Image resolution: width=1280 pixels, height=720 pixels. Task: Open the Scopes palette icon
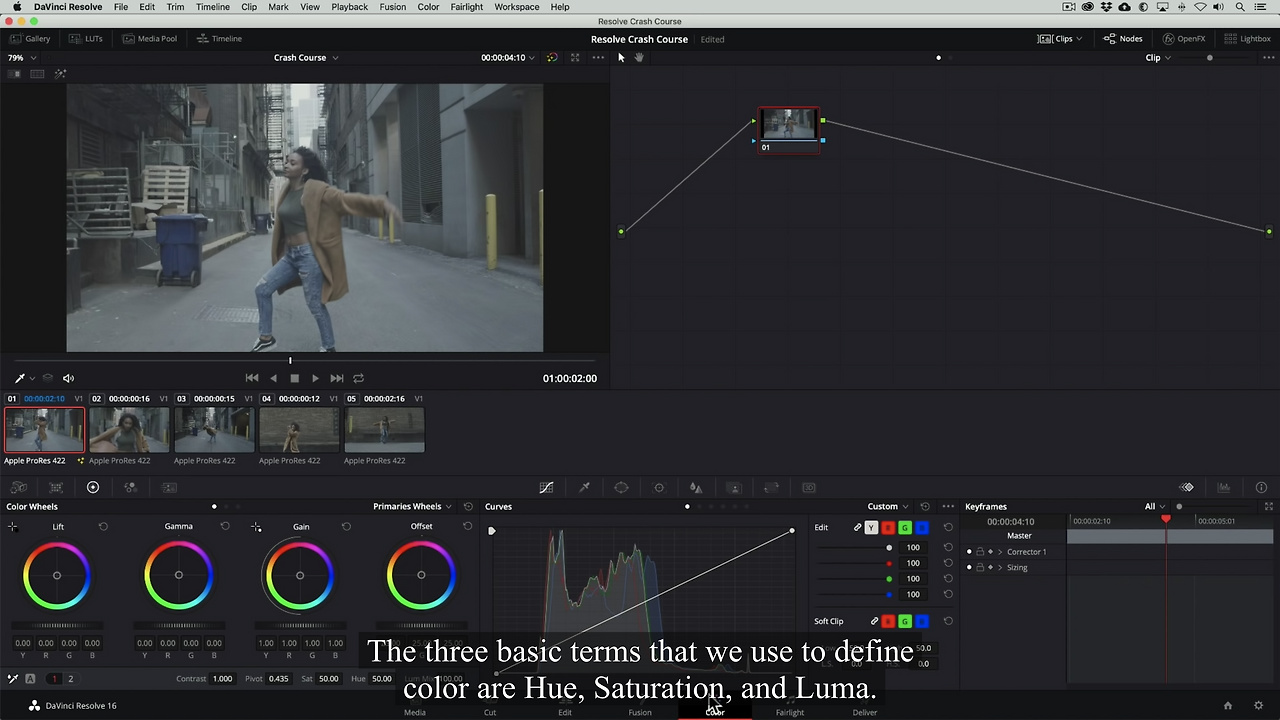click(x=1223, y=488)
